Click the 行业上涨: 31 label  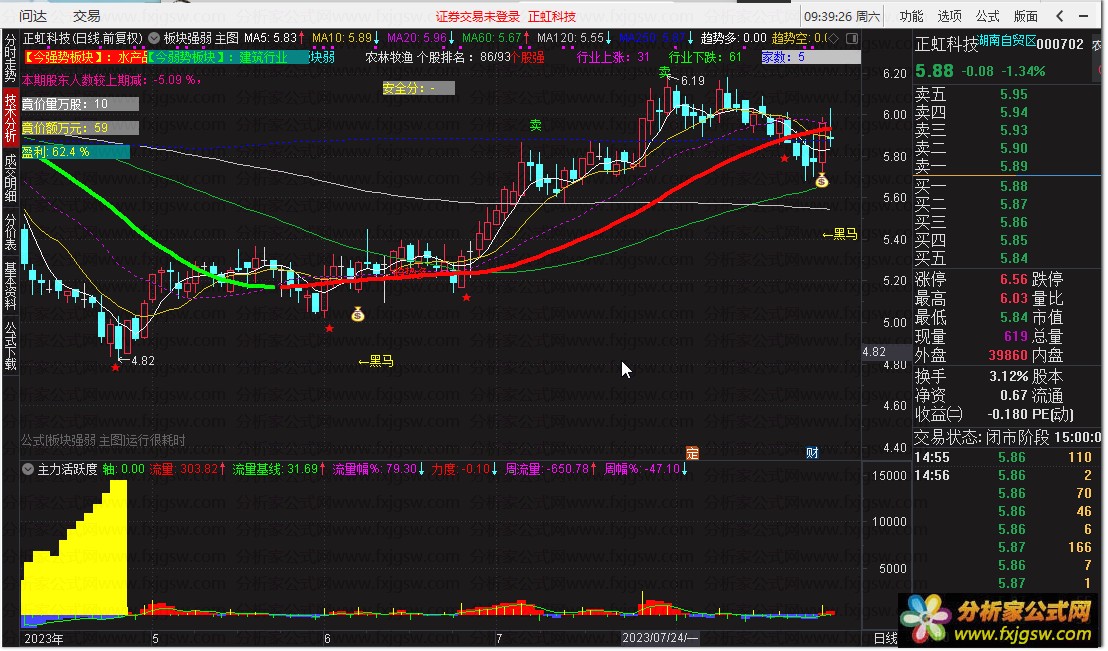tap(613, 57)
